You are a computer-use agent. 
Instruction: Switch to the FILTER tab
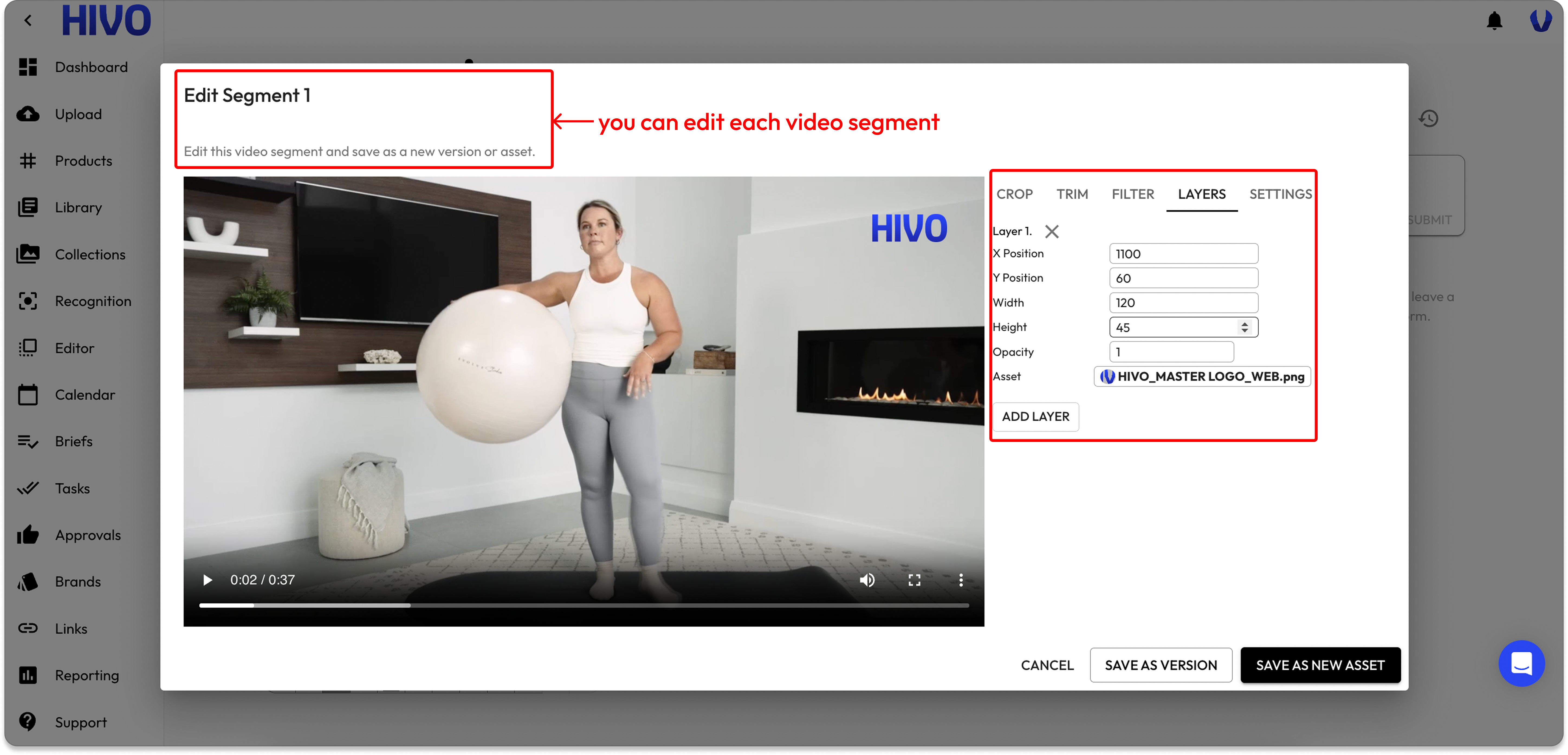pyautogui.click(x=1132, y=194)
